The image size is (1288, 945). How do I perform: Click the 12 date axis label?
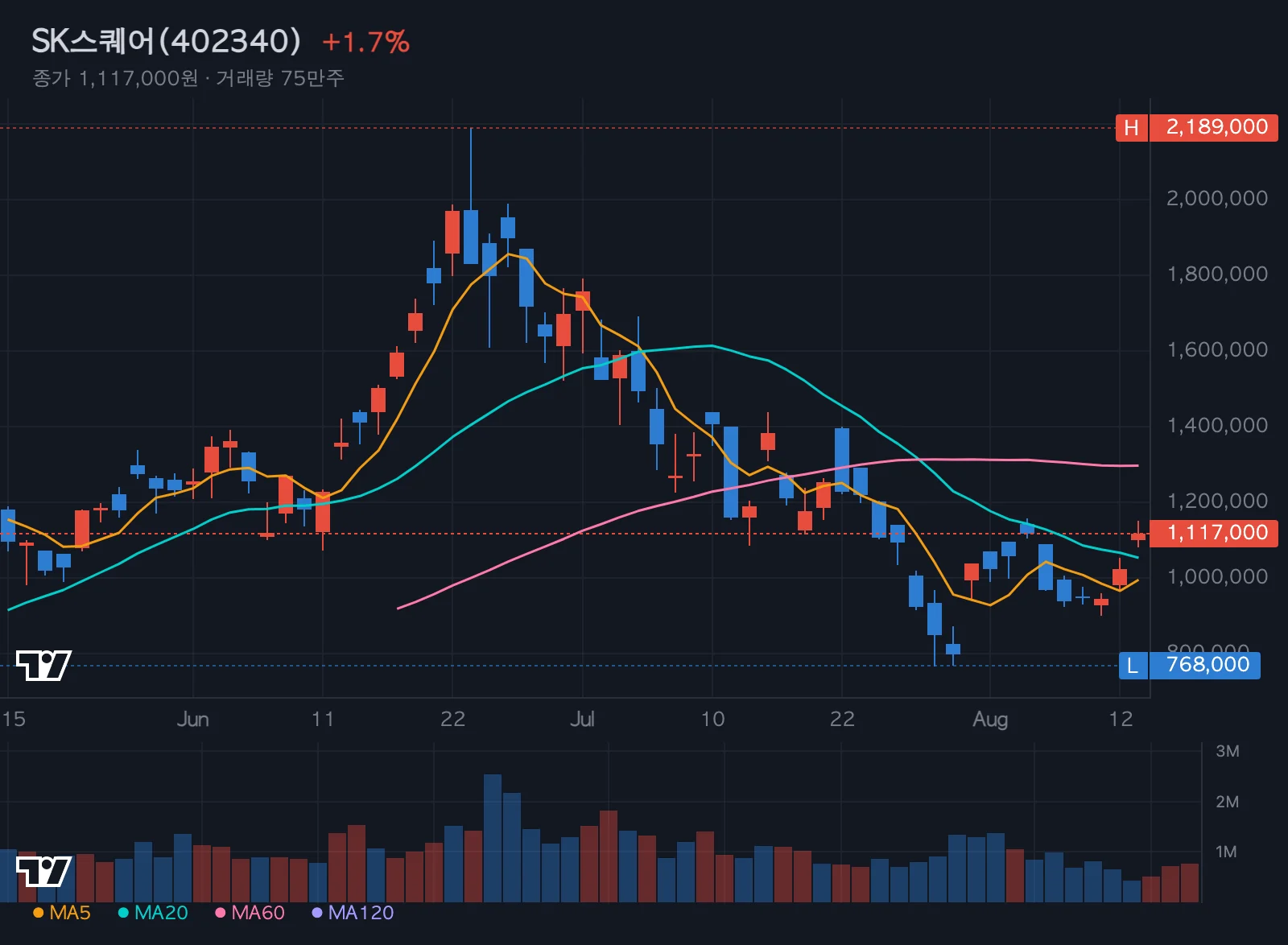point(1121,719)
